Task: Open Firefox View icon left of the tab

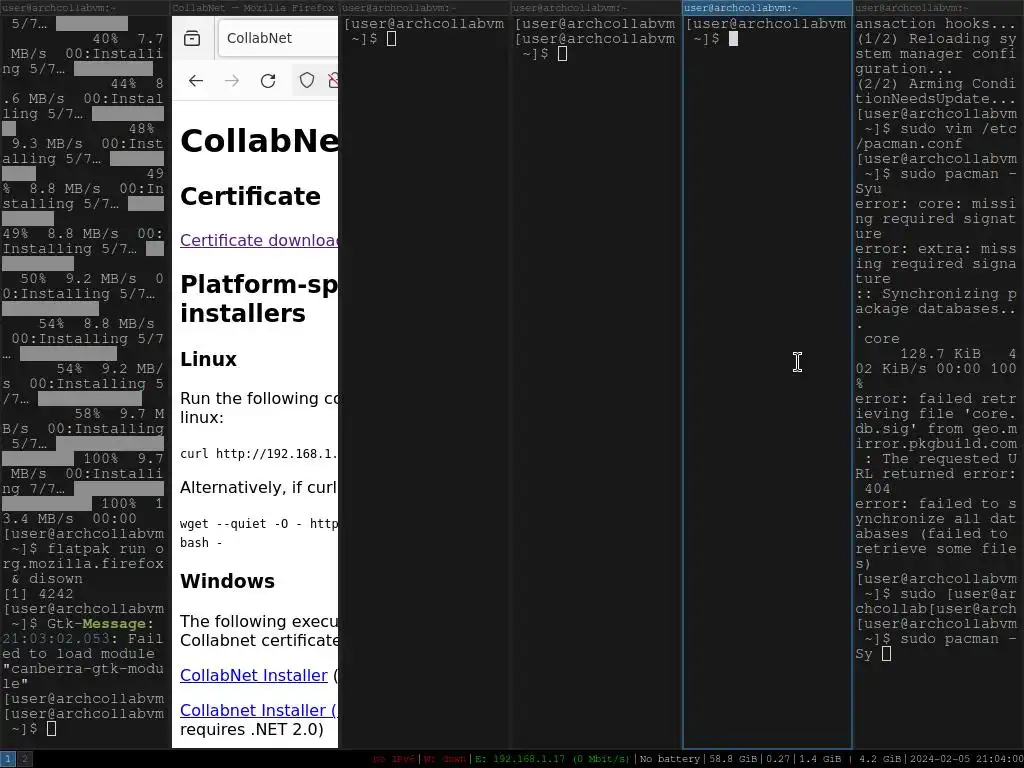Action: 192,38
